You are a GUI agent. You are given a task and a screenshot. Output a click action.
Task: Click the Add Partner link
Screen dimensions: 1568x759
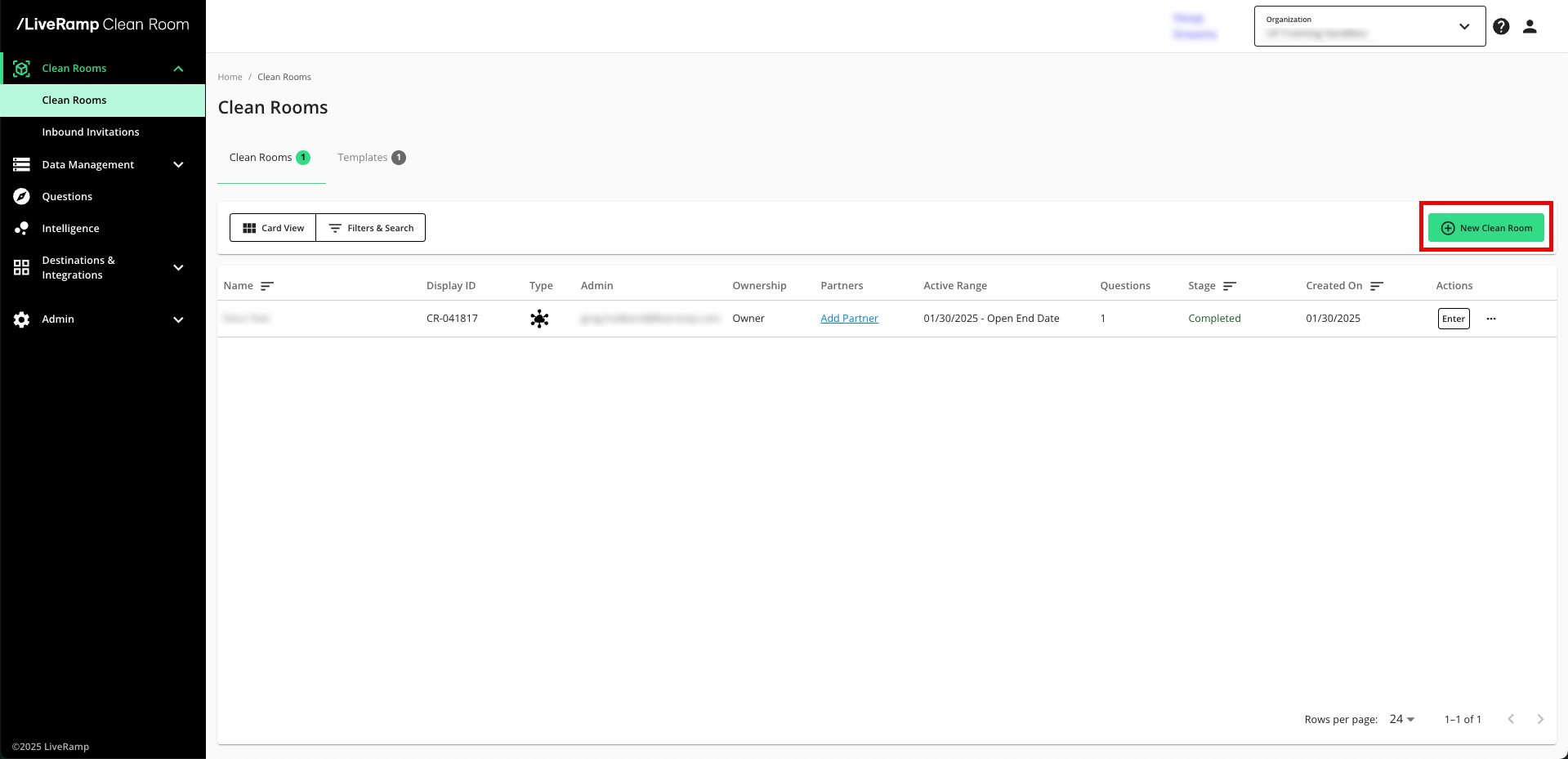(x=849, y=319)
